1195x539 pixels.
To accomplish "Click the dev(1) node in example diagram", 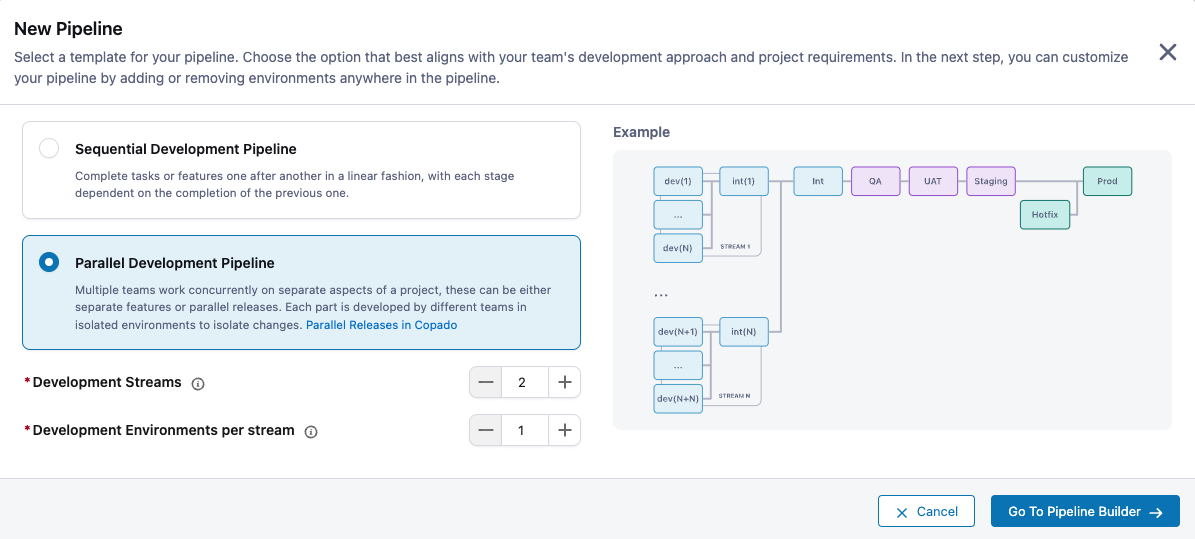I will 678,181.
